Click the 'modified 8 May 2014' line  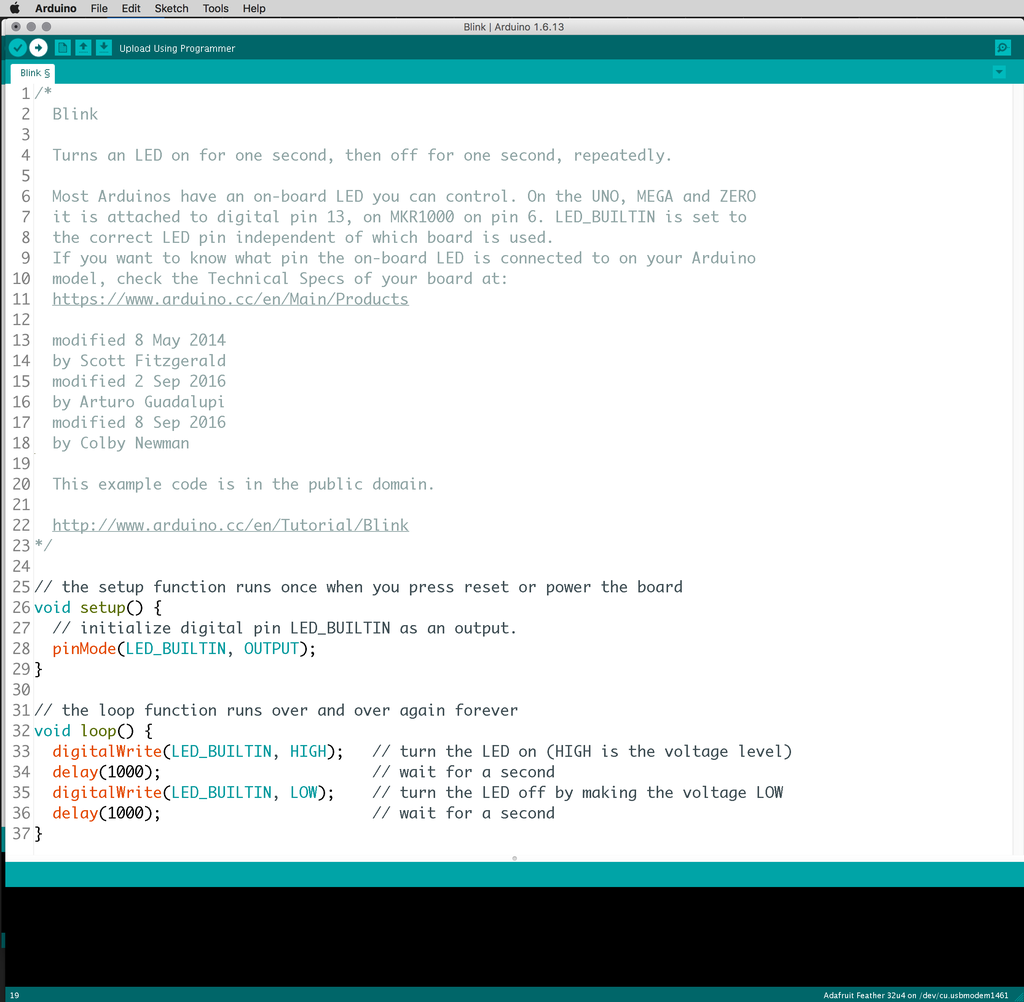[139, 340]
